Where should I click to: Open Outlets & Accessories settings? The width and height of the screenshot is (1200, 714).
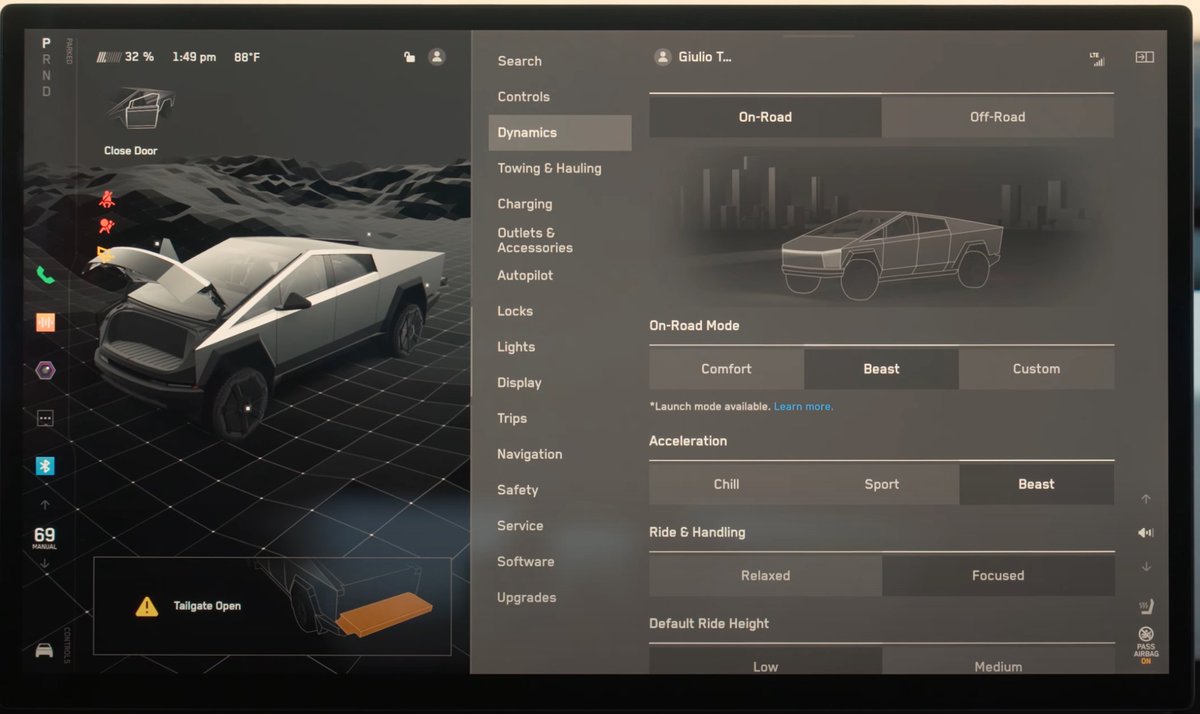click(x=535, y=240)
